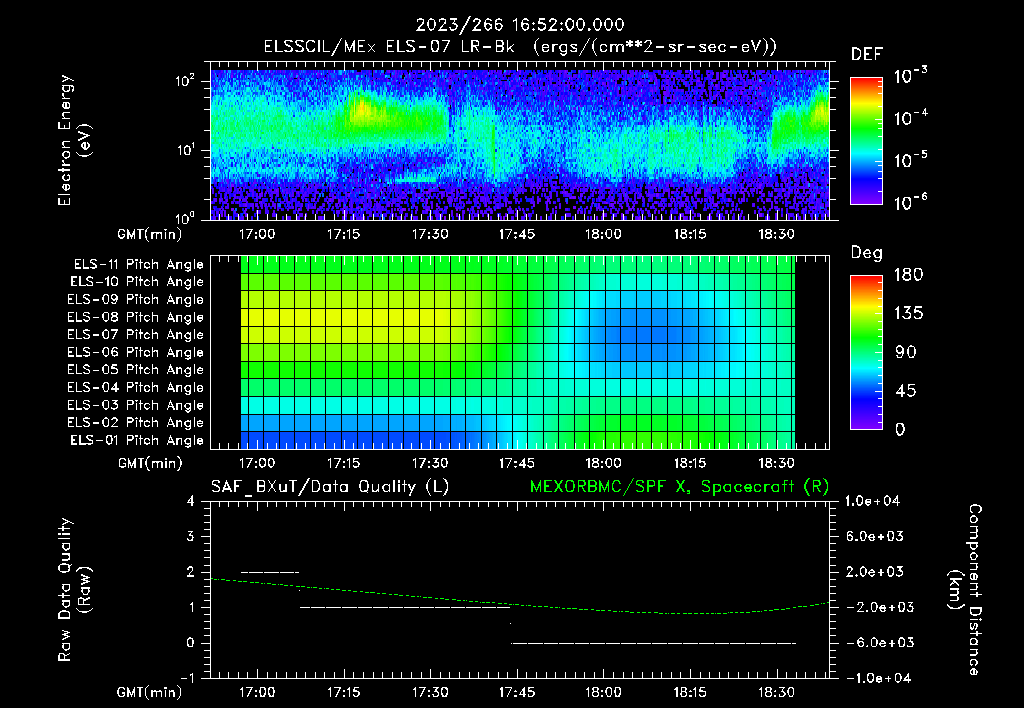Click the 2.0e+03 right axis tick label

876,571
